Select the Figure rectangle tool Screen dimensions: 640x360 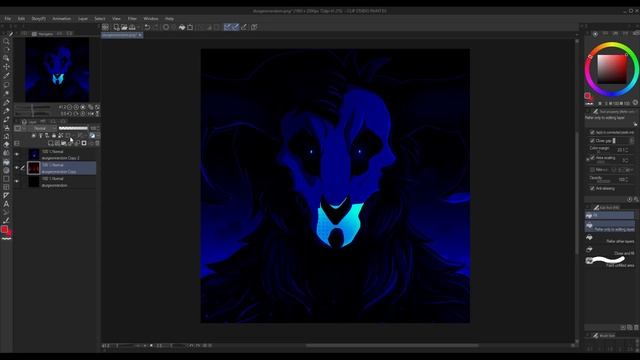pos(6,179)
